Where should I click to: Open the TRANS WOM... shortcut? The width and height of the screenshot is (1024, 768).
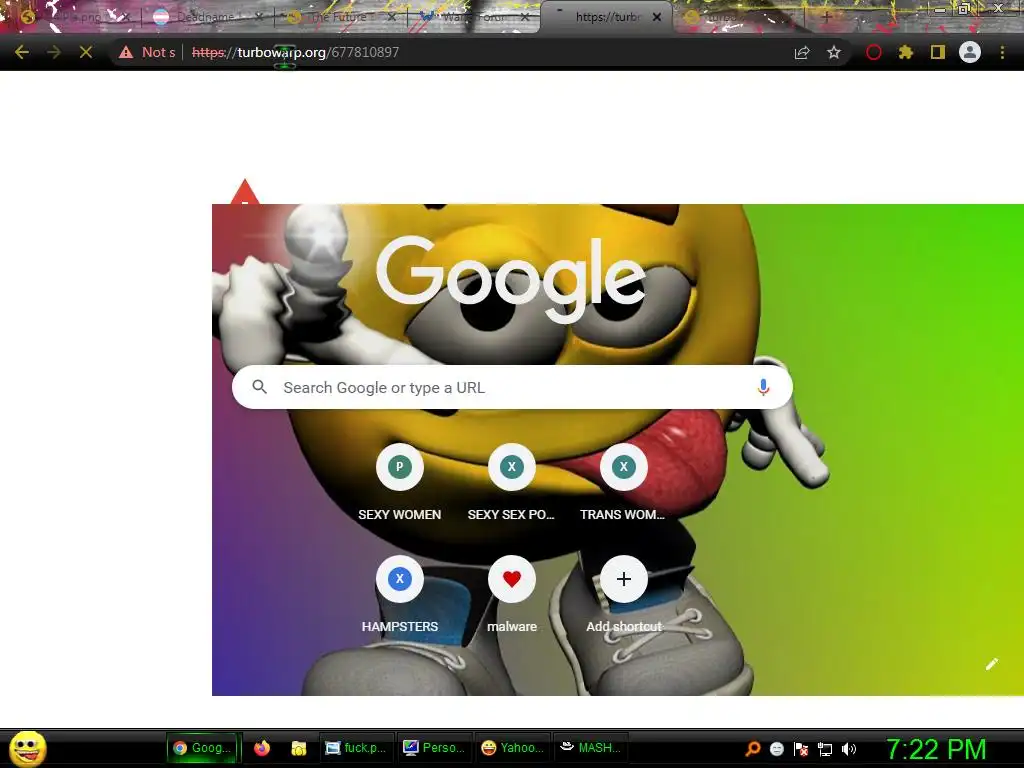coord(624,482)
